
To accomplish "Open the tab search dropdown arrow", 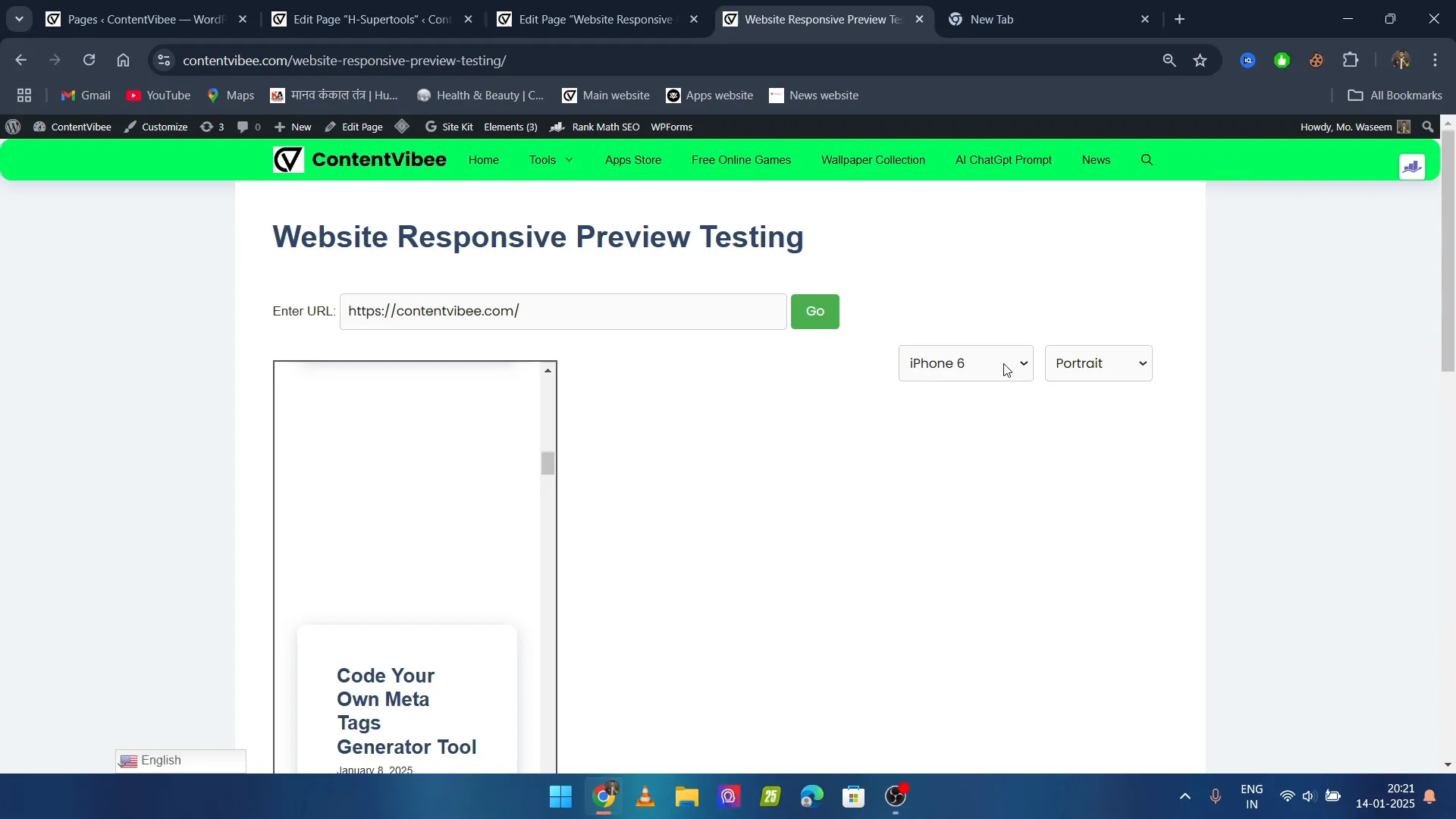I will click(19, 19).
